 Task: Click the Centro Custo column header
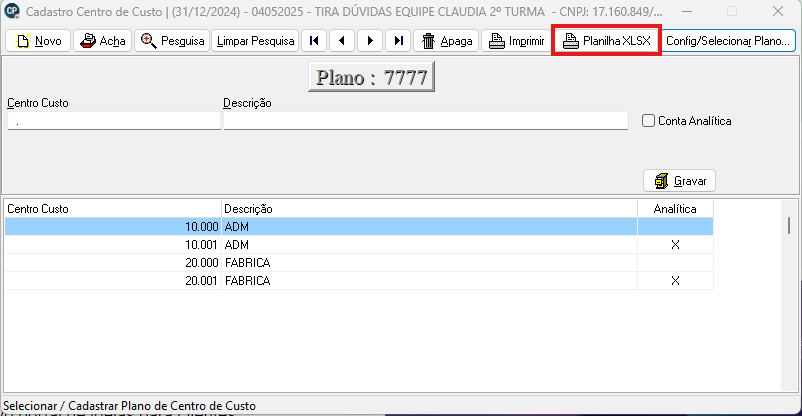coord(113,209)
